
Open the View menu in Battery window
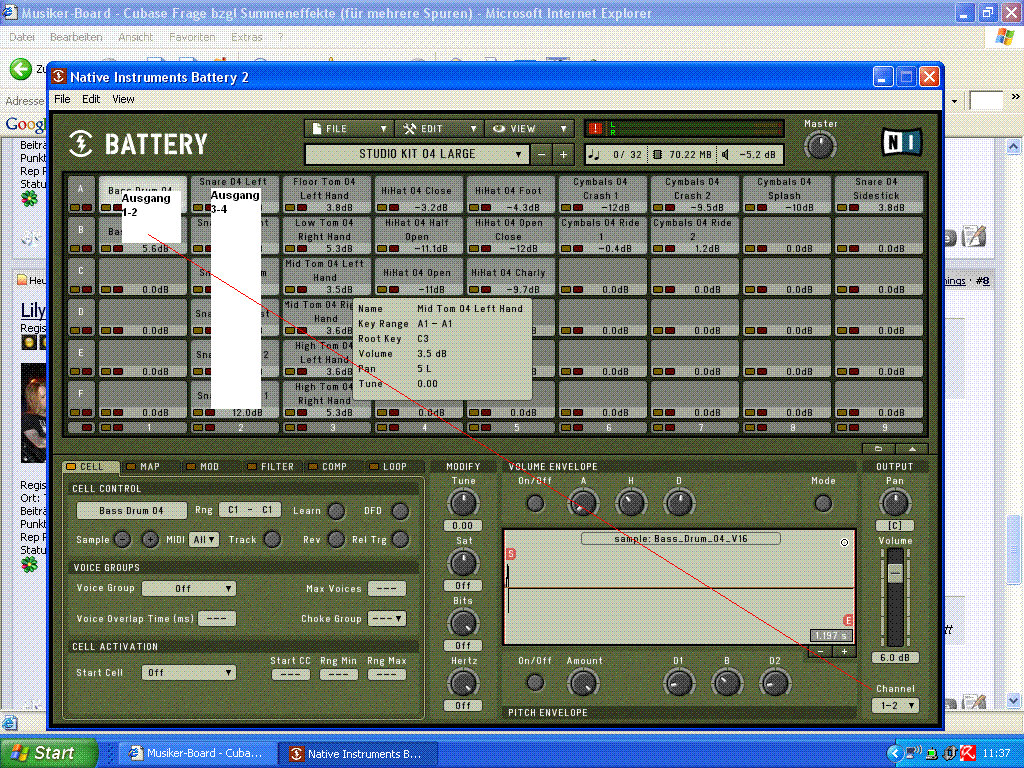123,99
